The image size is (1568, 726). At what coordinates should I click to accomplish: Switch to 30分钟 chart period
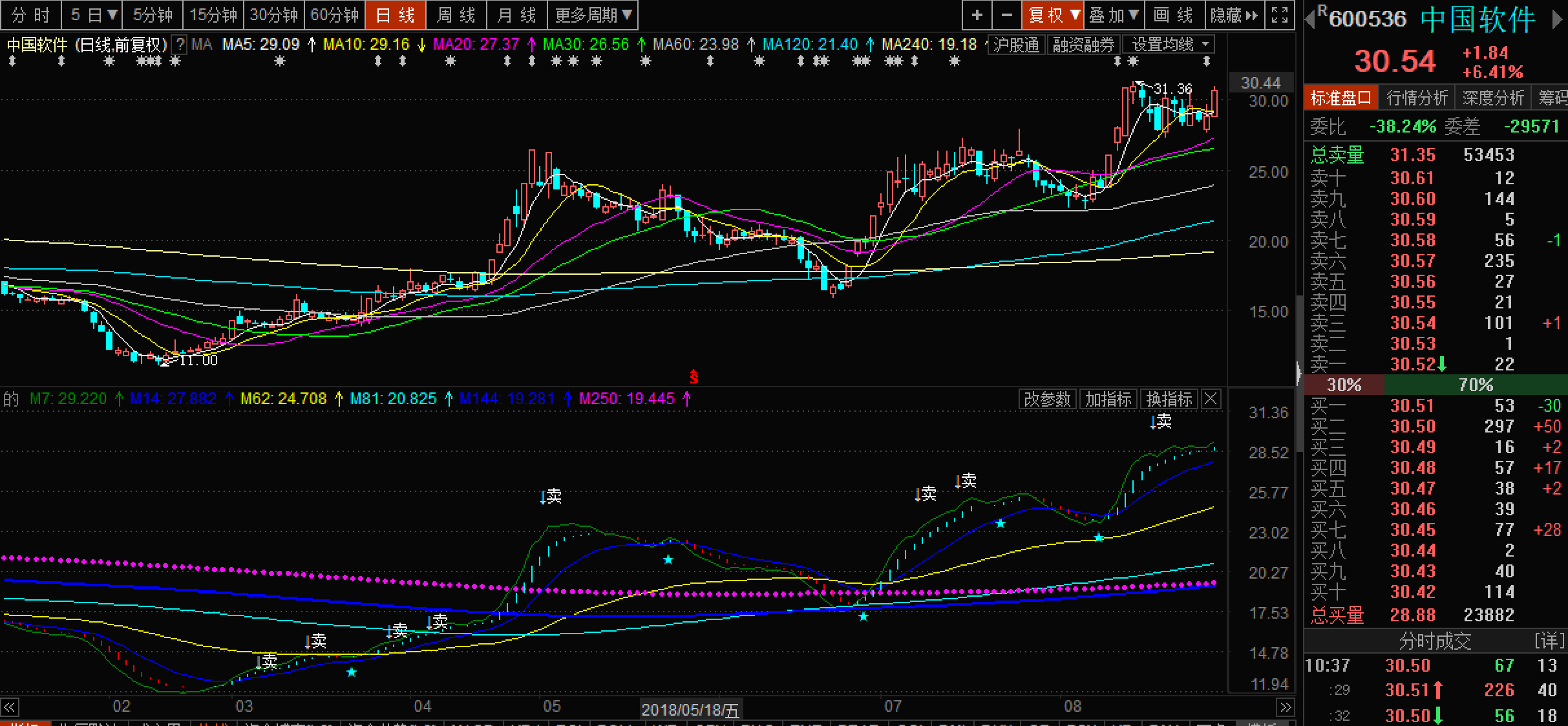[x=274, y=15]
